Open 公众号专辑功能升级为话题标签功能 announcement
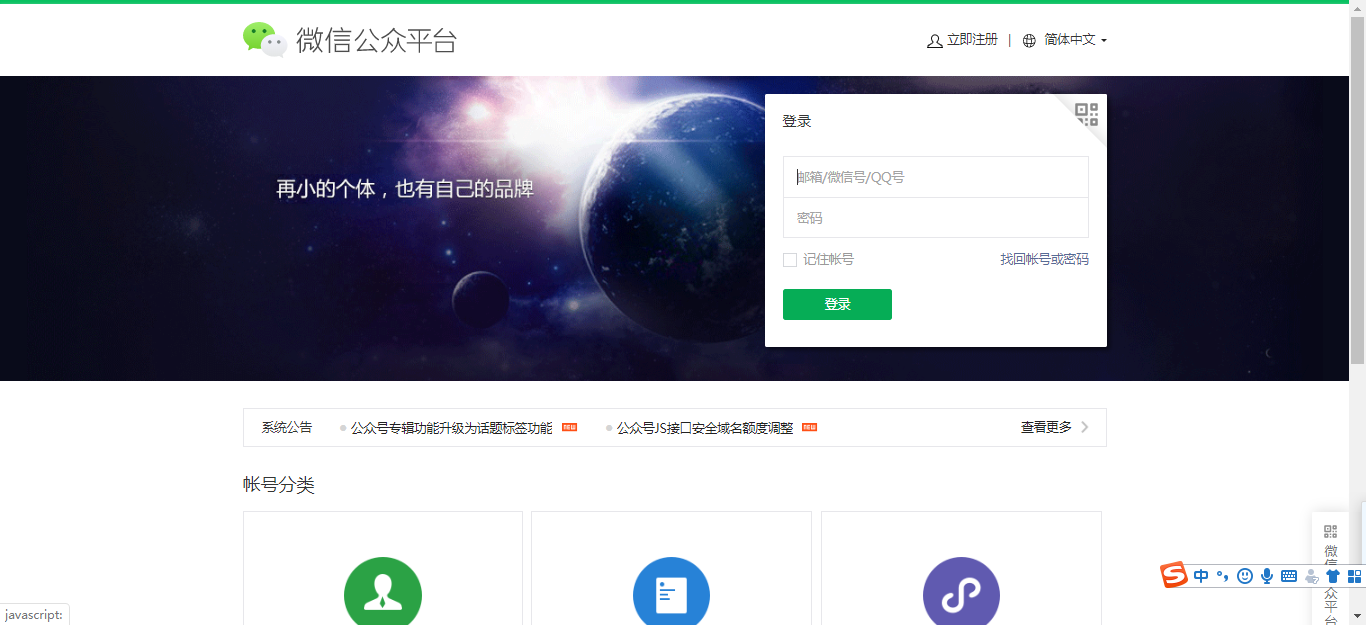Screen dimensions: 1366x625 point(451,428)
